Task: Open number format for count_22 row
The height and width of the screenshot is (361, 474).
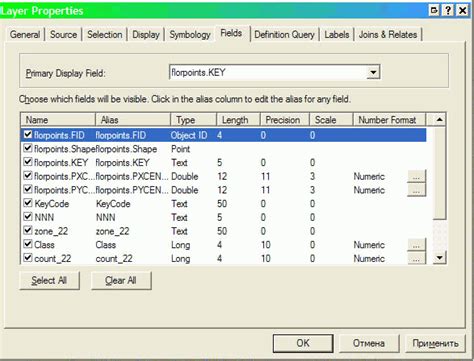Action: click(416, 258)
